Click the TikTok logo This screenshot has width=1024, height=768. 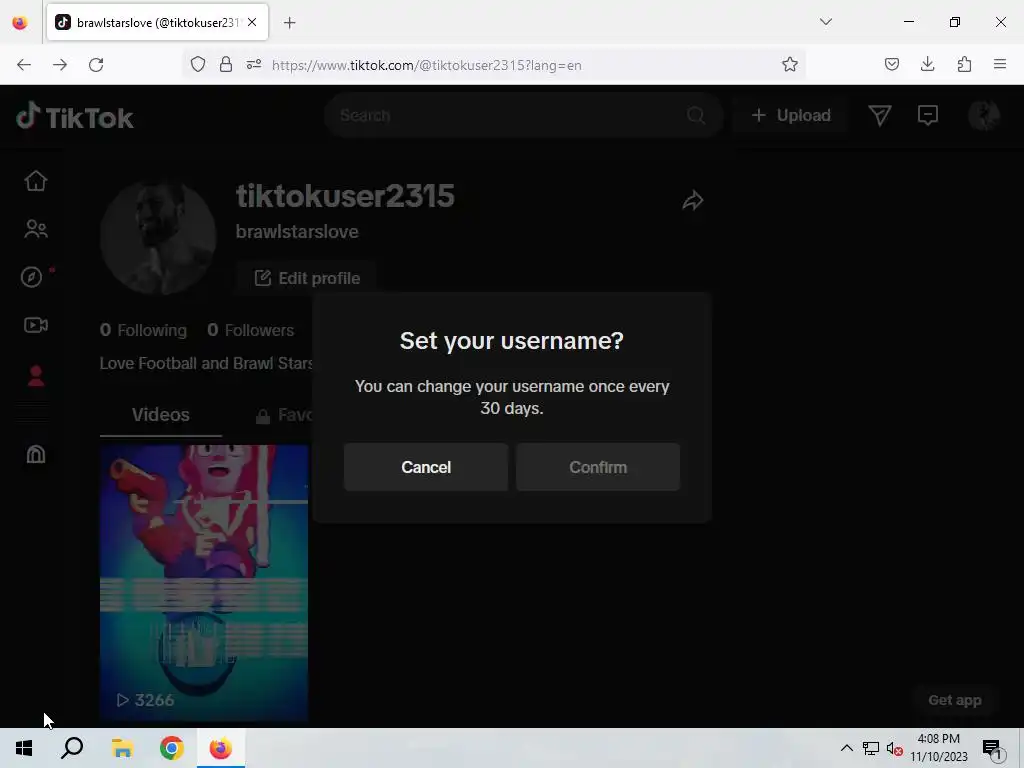click(74, 117)
